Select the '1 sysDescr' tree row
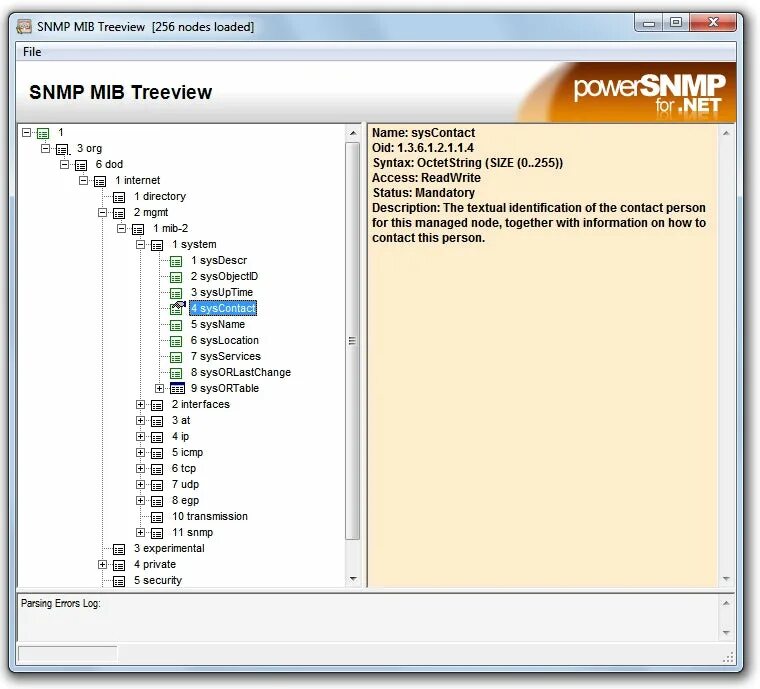Screen dimensions: 760x689 coord(219,260)
